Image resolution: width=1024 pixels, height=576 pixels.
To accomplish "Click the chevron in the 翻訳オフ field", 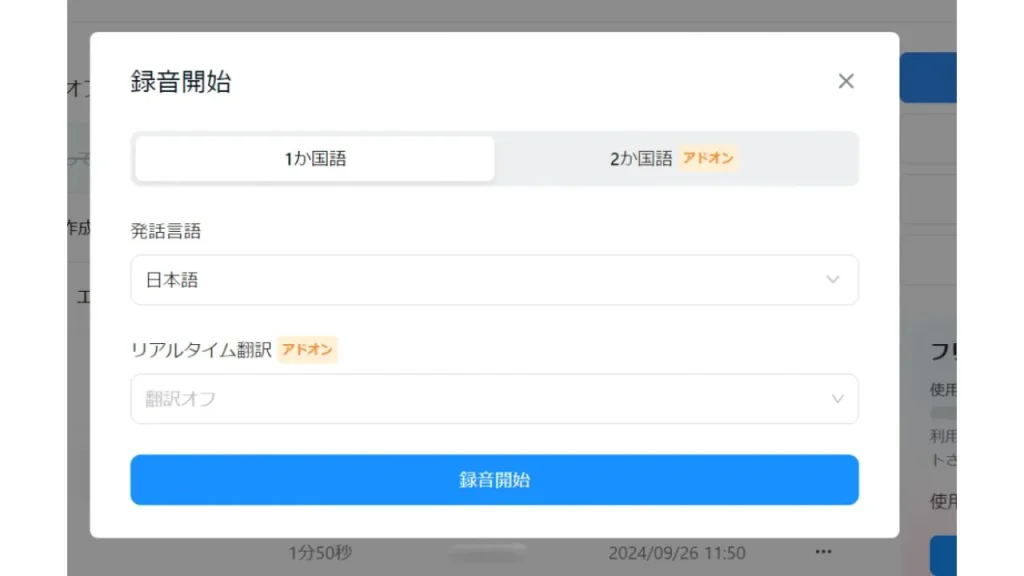I will [x=837, y=398].
